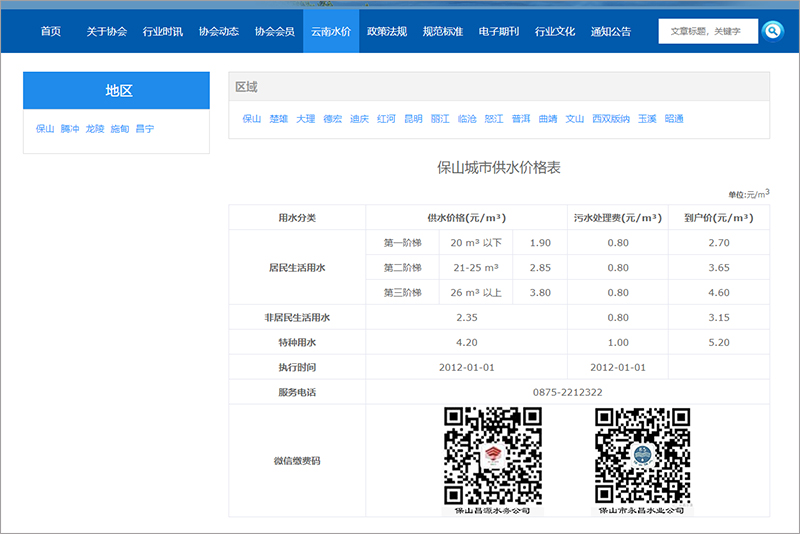Click the 地区 sidebar header
This screenshot has width=800, height=534.
coord(116,90)
